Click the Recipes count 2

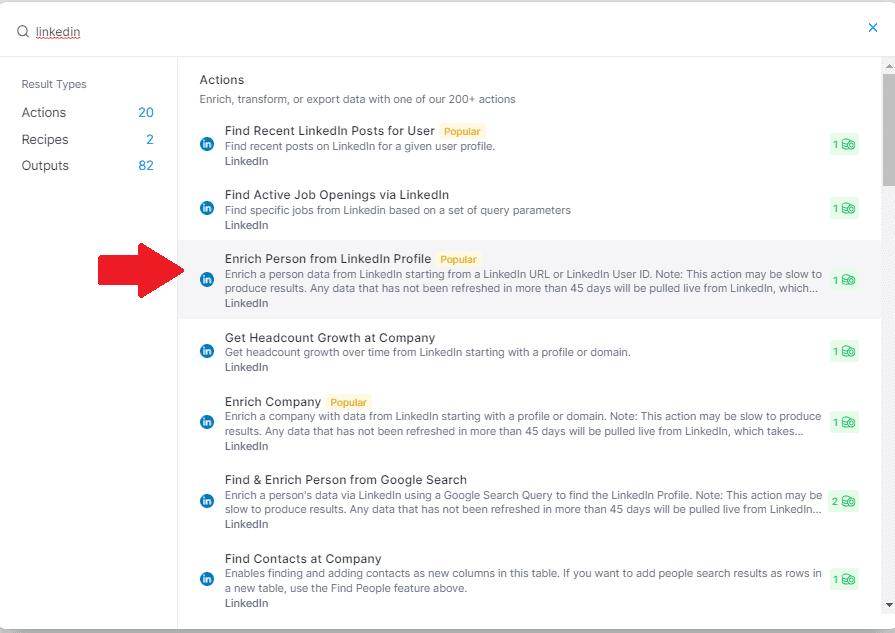pyautogui.click(x=150, y=139)
